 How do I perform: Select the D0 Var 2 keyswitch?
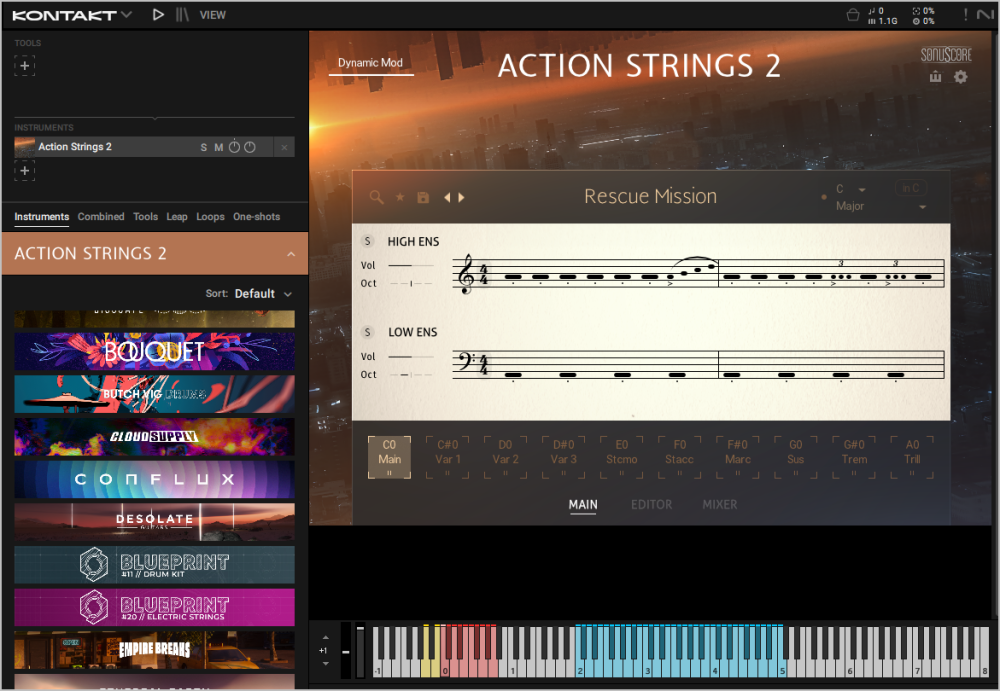click(505, 457)
